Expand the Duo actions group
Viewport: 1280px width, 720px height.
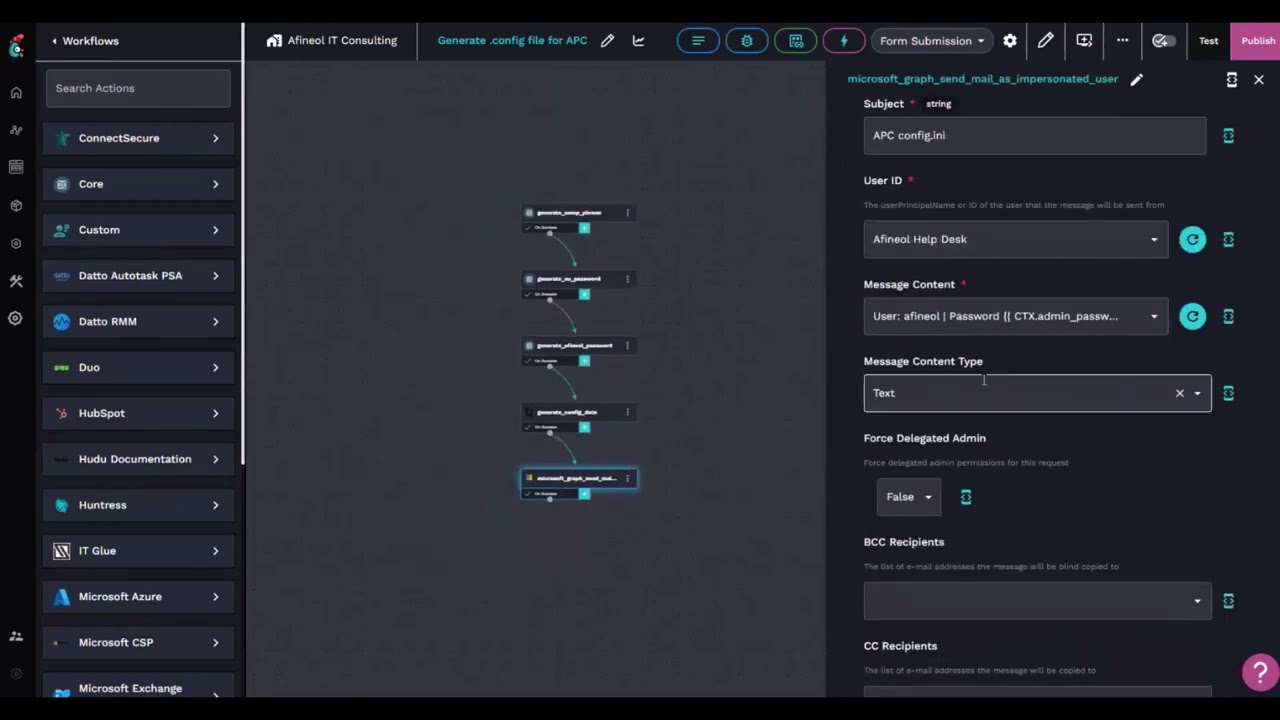tap(138, 368)
